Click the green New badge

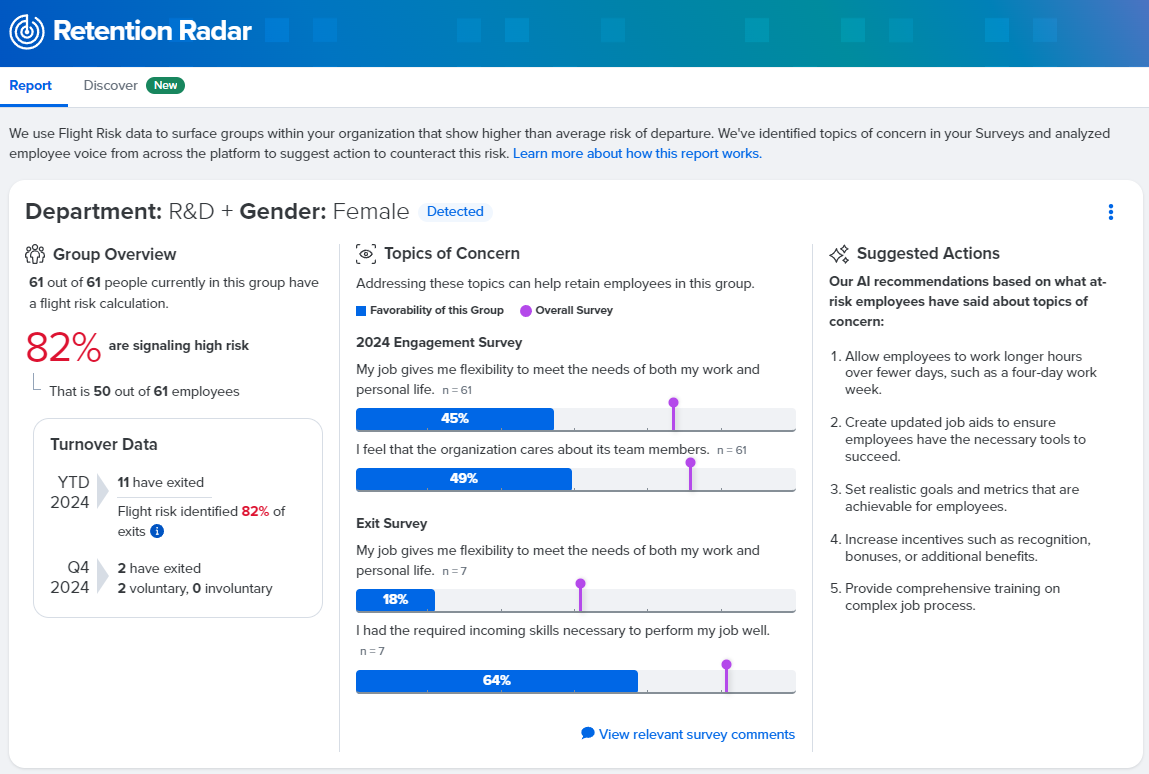point(165,86)
